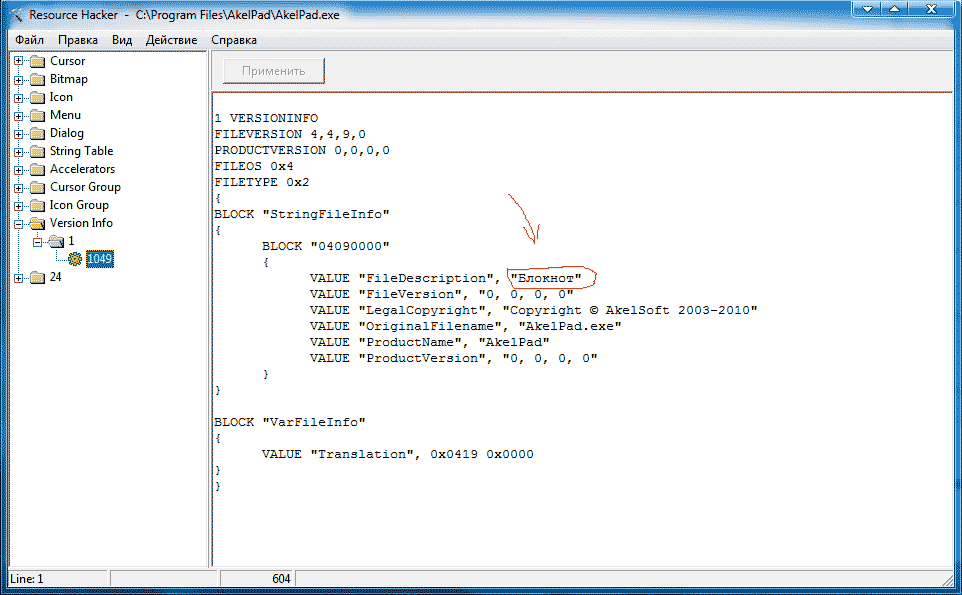This screenshot has width=962, height=595.
Task: Click the gear icon beside 1049
Action: click(75, 259)
